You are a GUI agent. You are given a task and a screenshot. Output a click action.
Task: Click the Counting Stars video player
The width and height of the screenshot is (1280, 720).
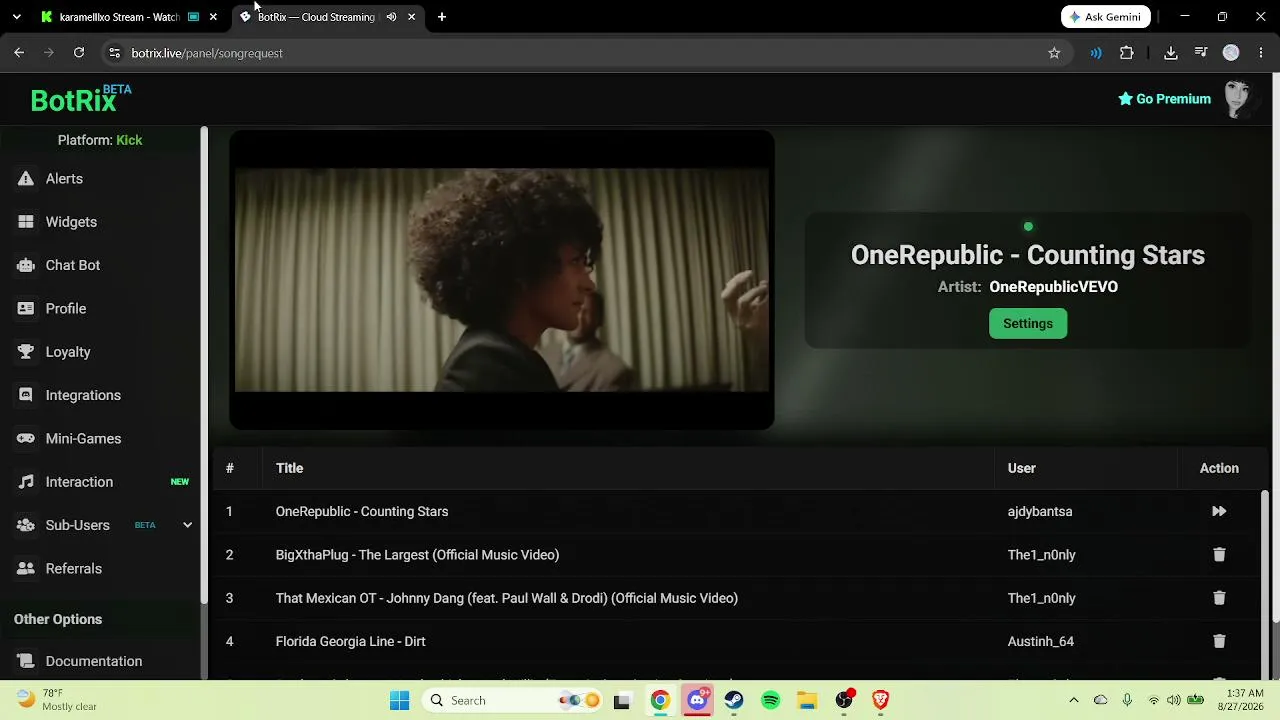pyautogui.click(x=502, y=280)
